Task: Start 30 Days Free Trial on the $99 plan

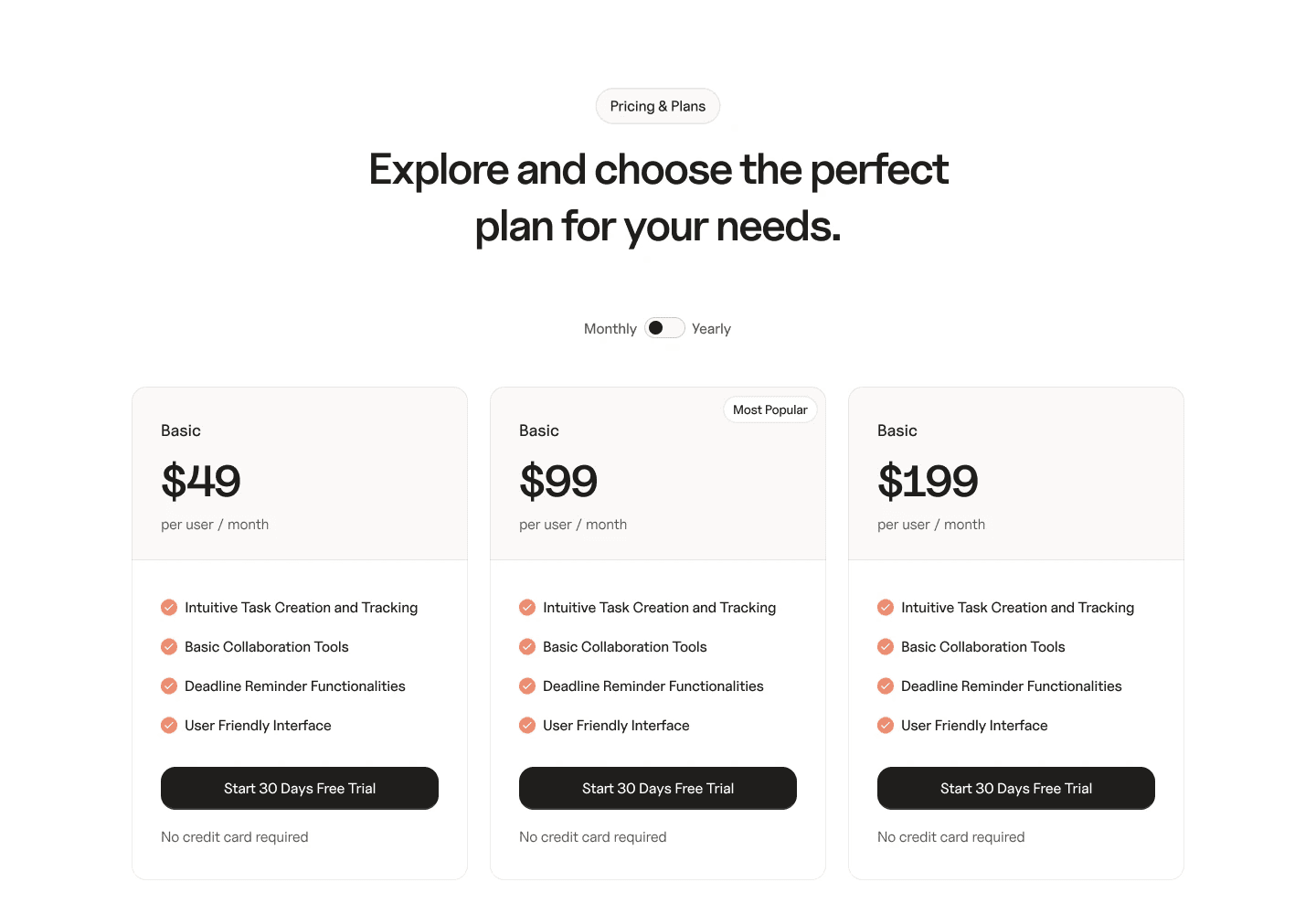Action: click(x=657, y=788)
